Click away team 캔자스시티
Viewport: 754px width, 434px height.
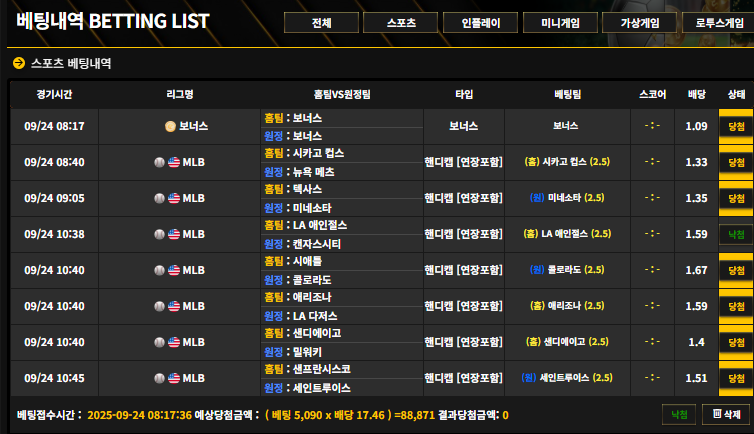(x=317, y=244)
